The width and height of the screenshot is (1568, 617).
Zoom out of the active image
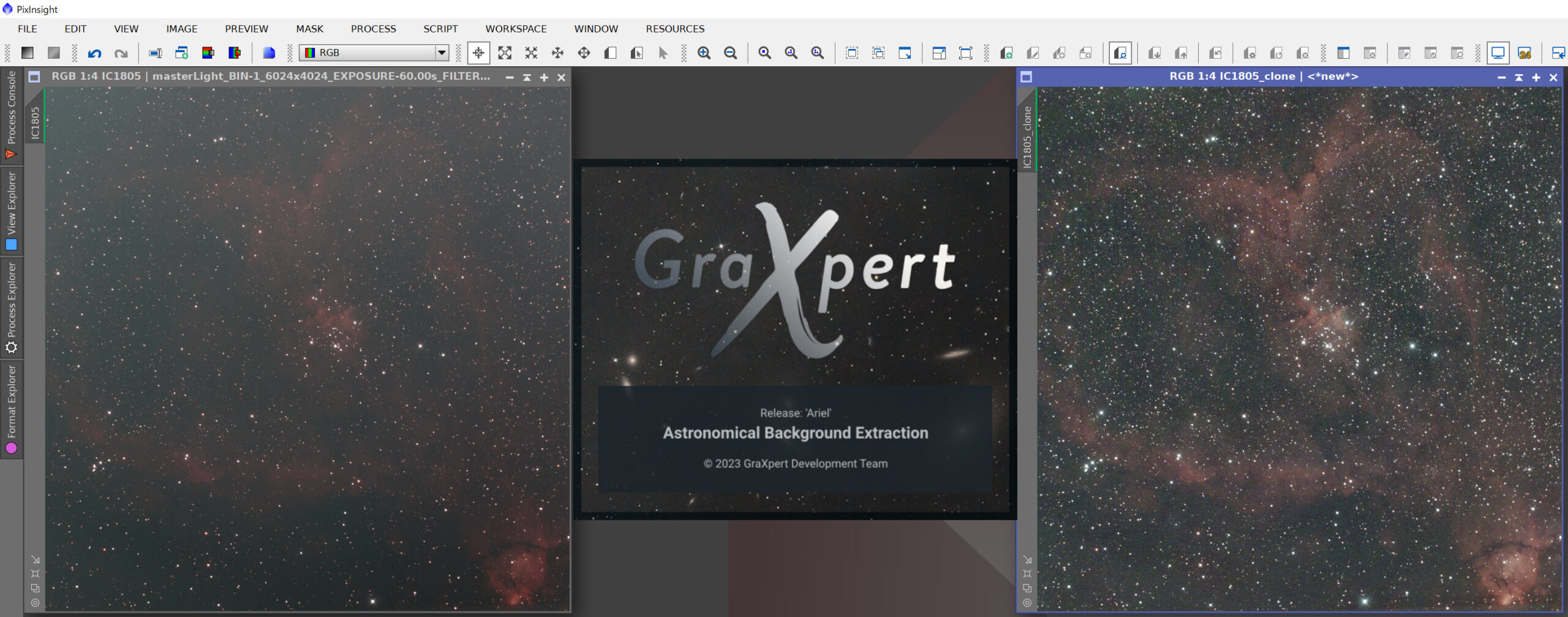click(x=729, y=53)
